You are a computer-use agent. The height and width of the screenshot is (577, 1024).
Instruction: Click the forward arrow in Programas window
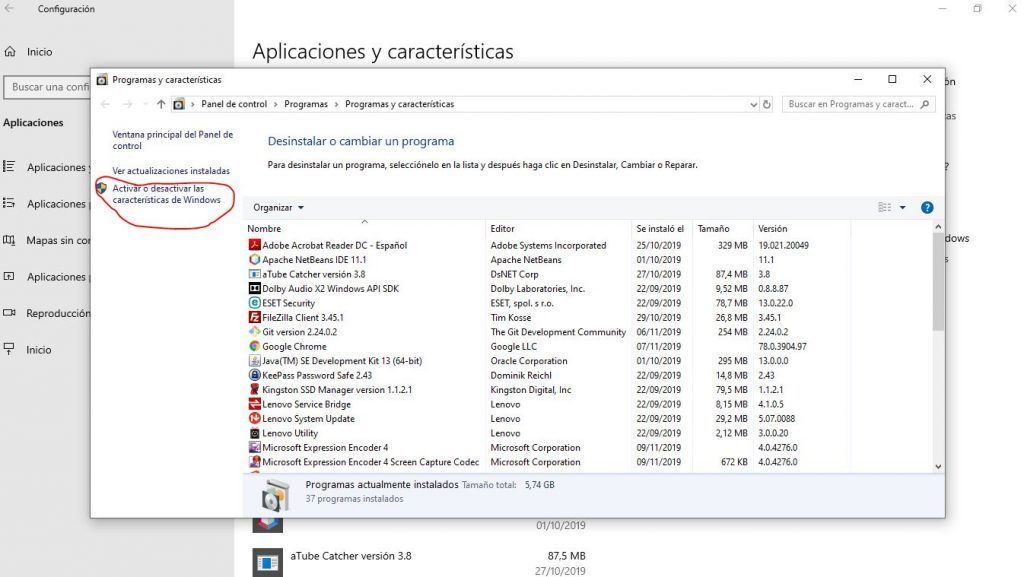127,104
